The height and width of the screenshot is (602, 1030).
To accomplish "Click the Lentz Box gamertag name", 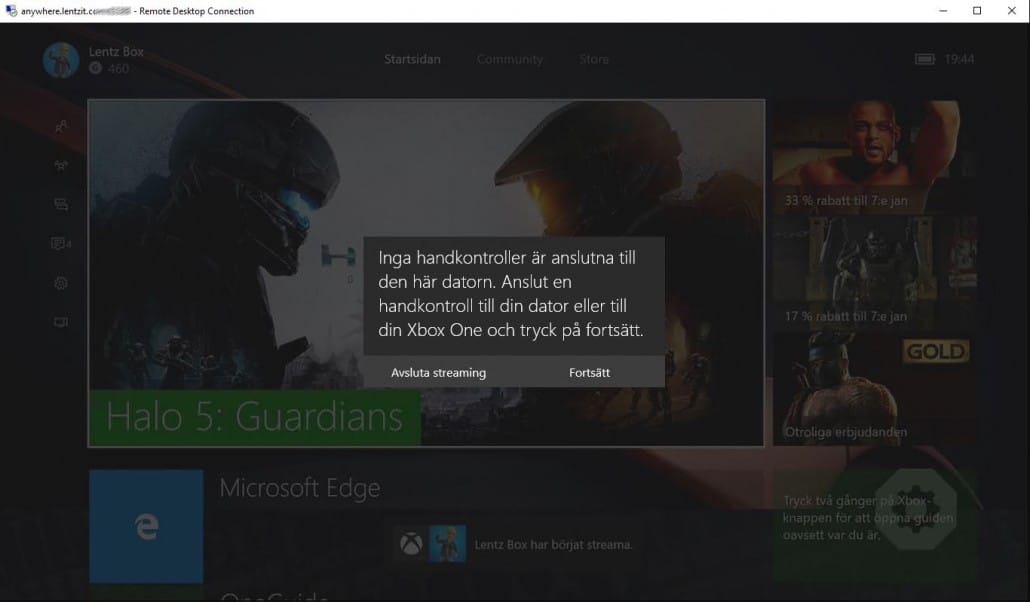I will tap(116, 52).
